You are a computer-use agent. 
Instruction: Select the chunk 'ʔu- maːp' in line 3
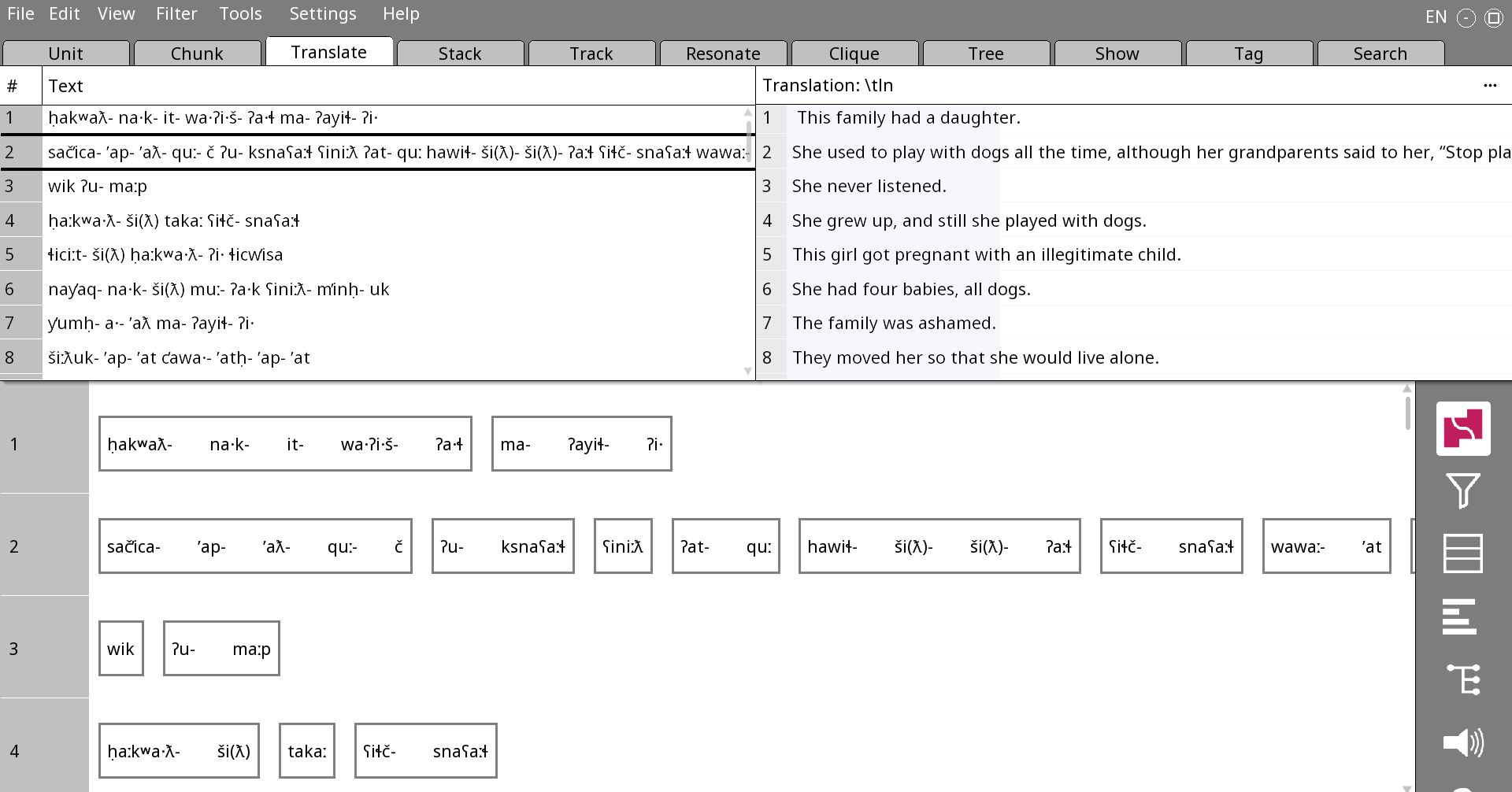click(x=221, y=649)
